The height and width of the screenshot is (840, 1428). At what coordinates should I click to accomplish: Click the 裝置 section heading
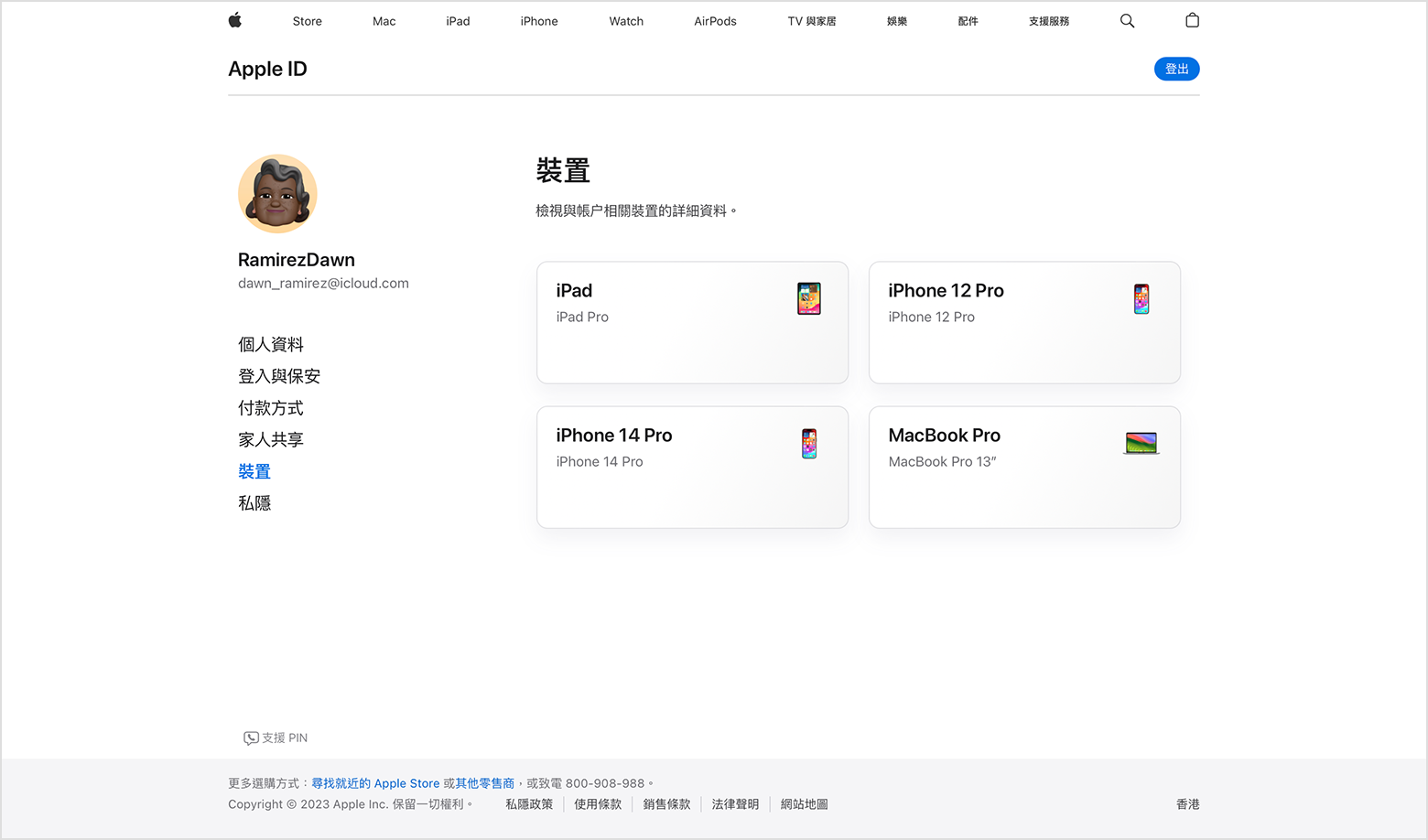[x=563, y=171]
